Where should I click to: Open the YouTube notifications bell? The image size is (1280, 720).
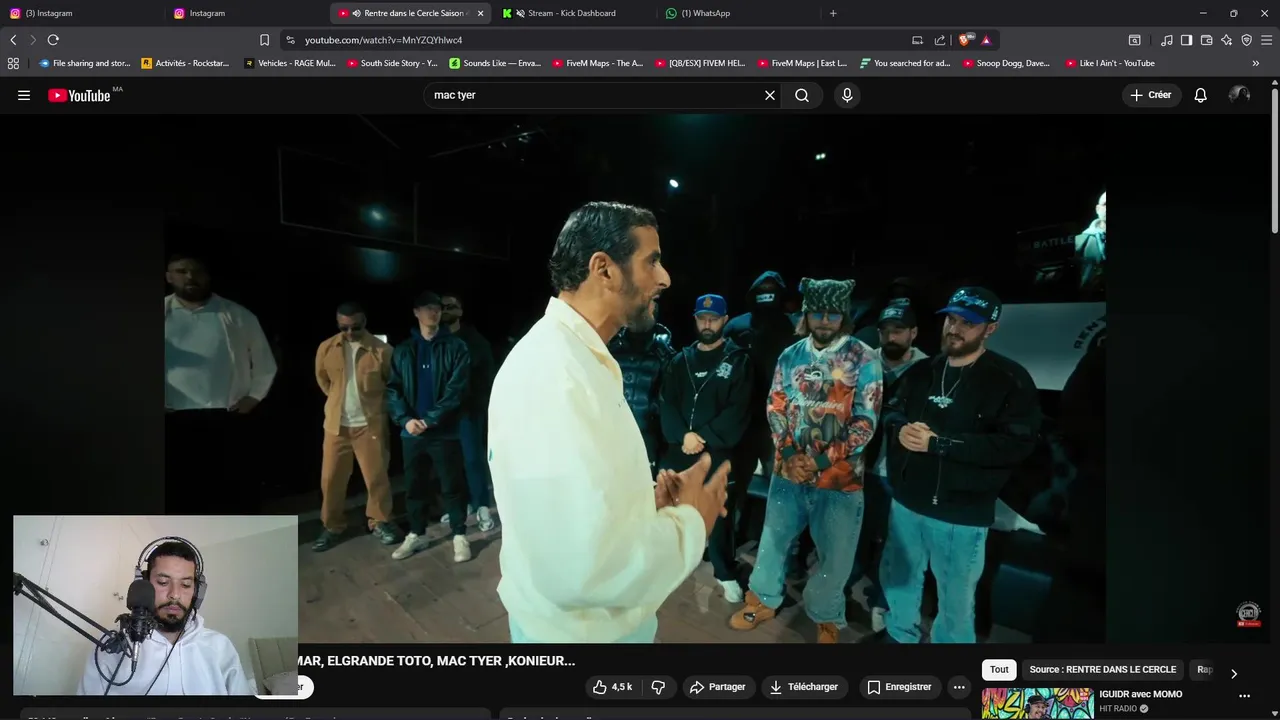tap(1201, 95)
